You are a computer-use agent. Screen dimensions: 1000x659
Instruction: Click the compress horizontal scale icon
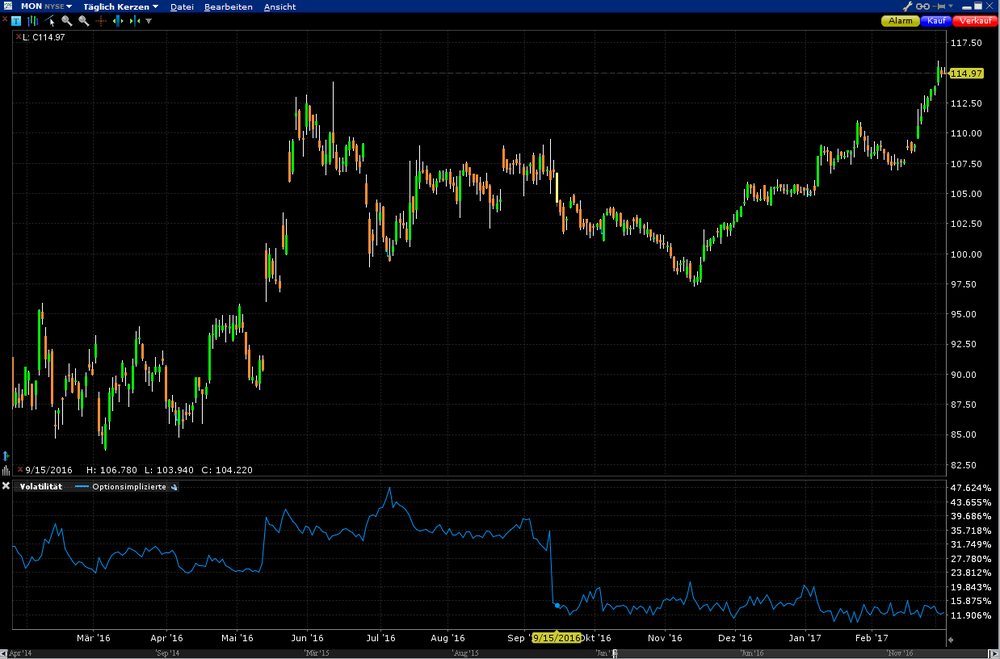tap(135, 21)
